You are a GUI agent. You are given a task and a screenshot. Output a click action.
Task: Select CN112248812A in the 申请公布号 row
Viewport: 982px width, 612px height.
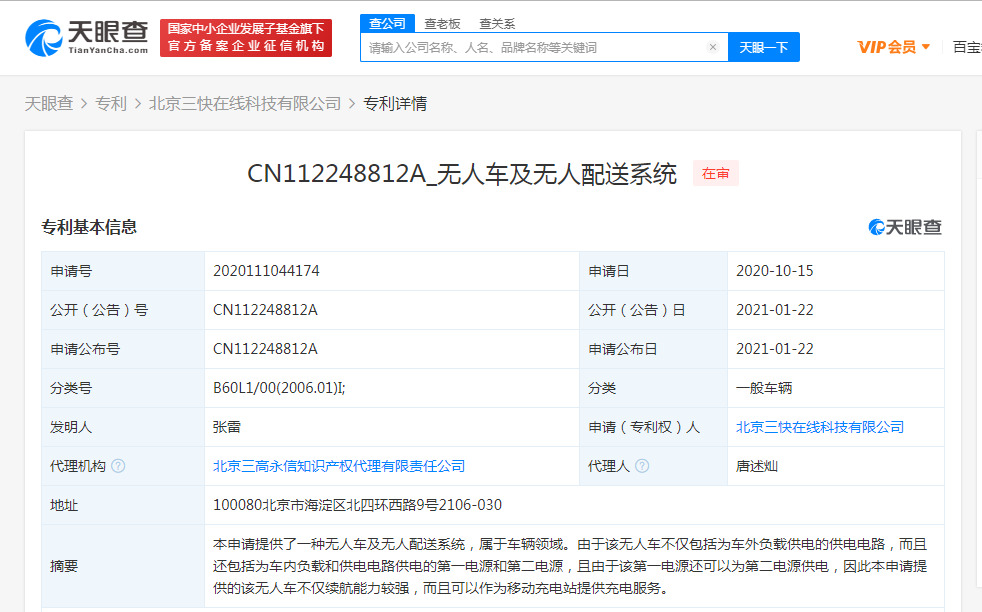click(x=266, y=349)
